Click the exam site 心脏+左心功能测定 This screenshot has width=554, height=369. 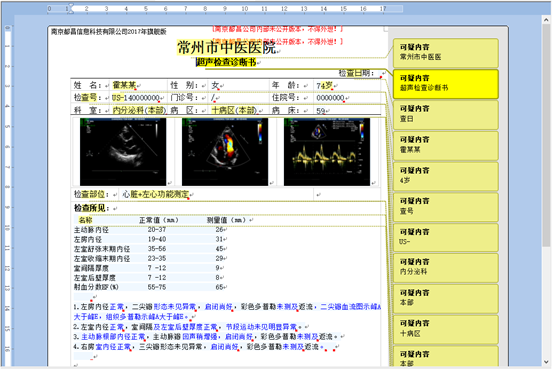point(155,194)
